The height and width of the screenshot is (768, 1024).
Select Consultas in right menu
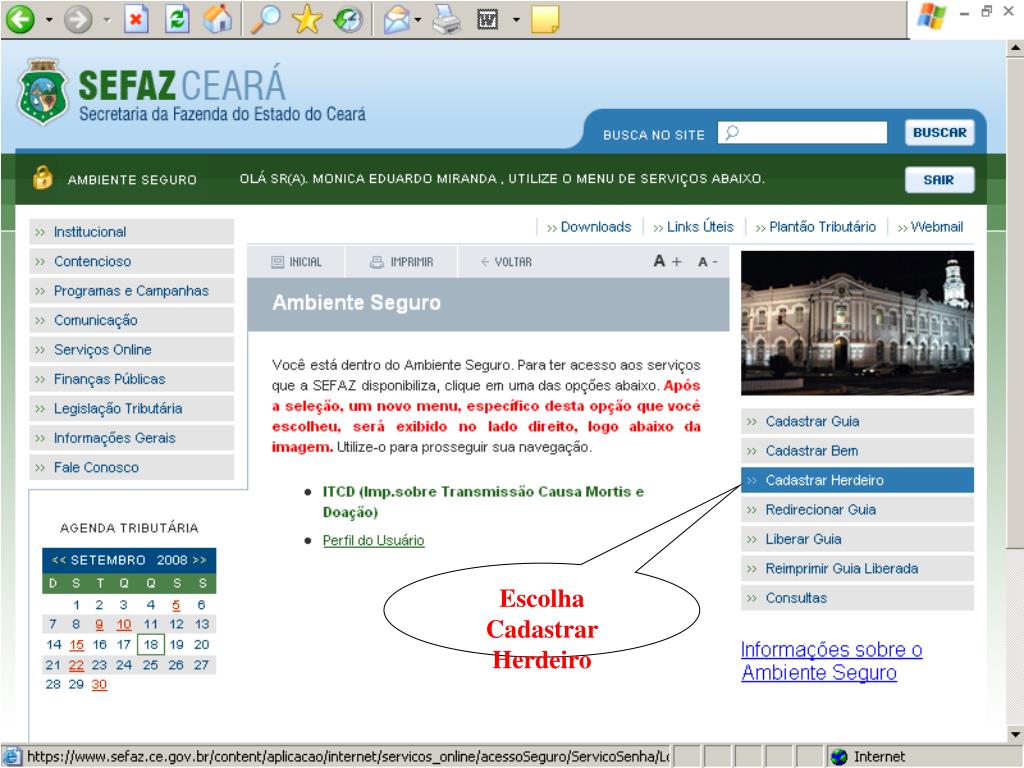(857, 598)
